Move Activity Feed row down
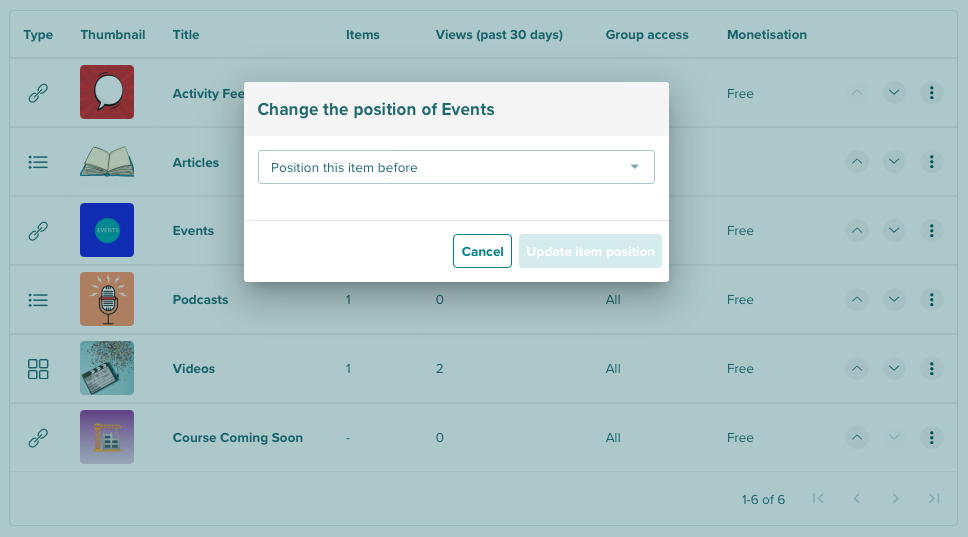The image size is (968, 537). (893, 93)
